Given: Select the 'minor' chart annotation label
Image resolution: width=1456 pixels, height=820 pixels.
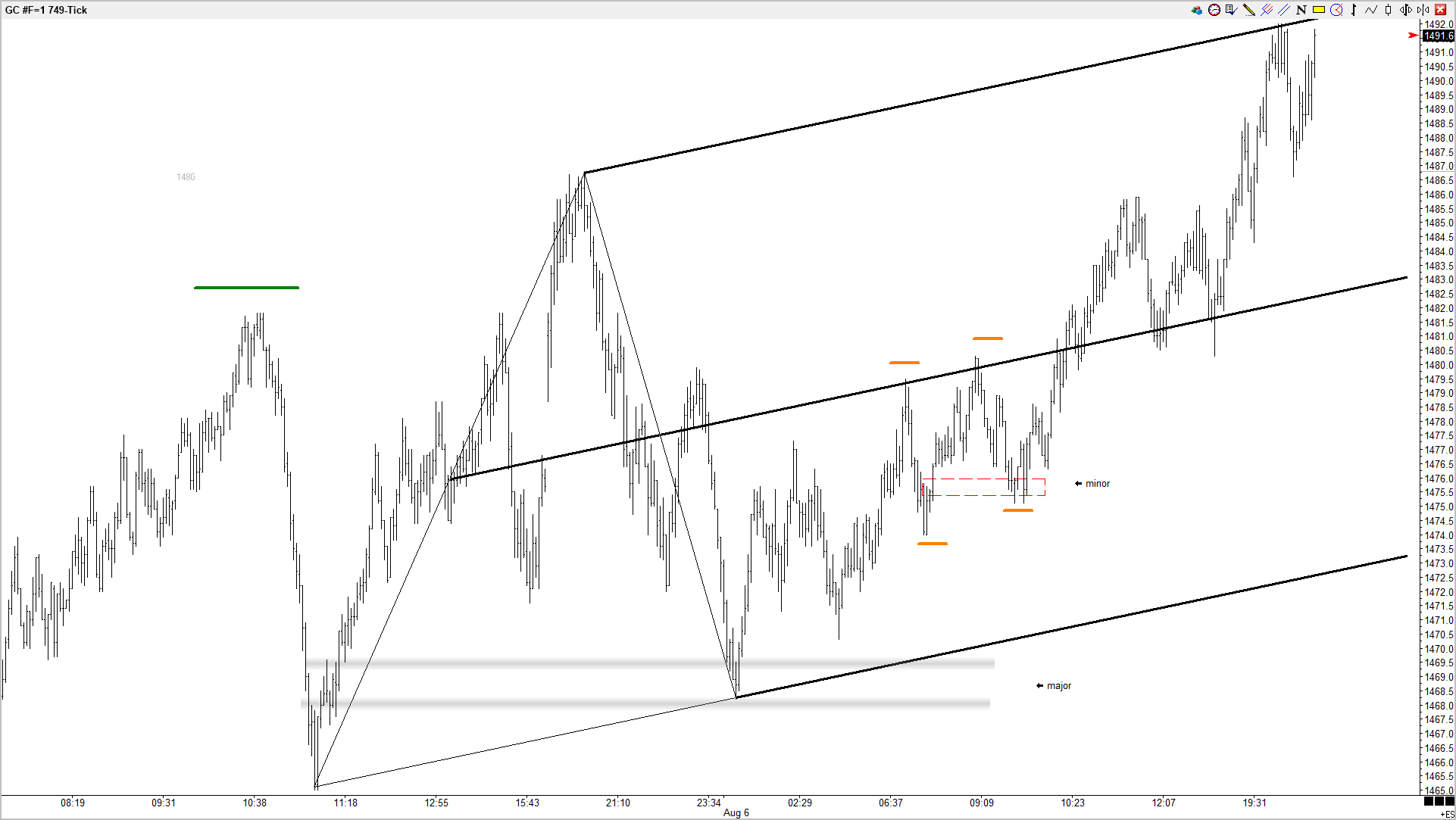Looking at the screenshot, I should 1097,484.
